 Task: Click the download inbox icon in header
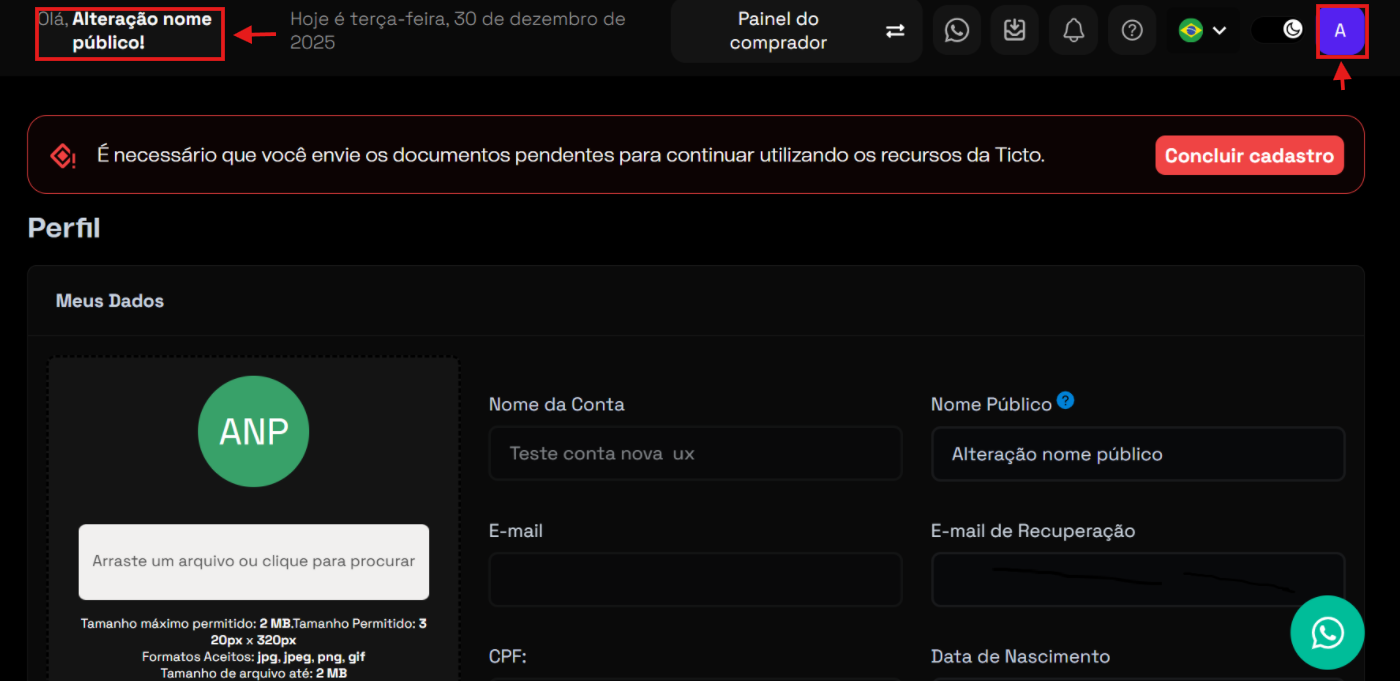(x=1014, y=31)
